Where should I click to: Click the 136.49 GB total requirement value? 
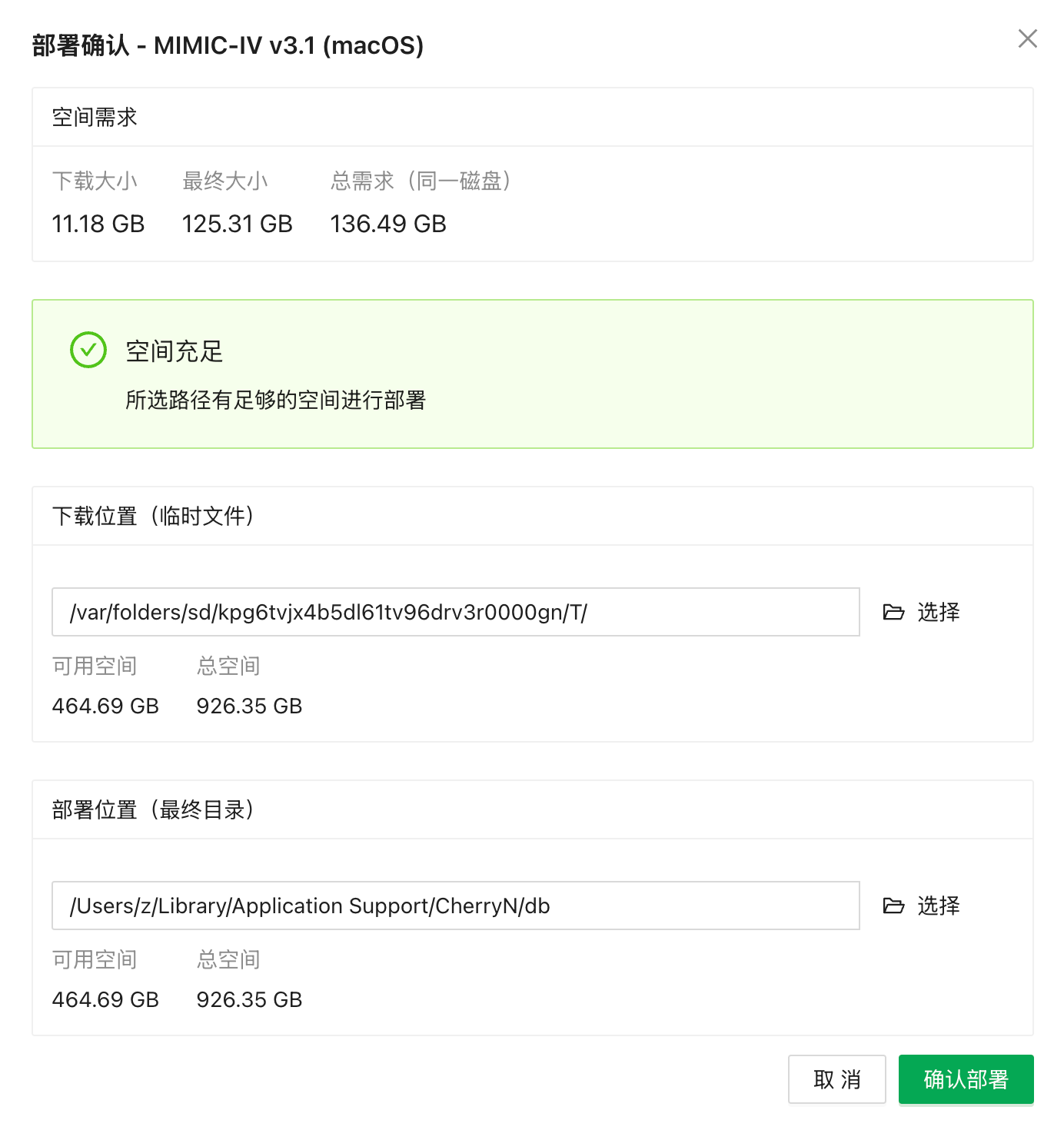(x=388, y=224)
